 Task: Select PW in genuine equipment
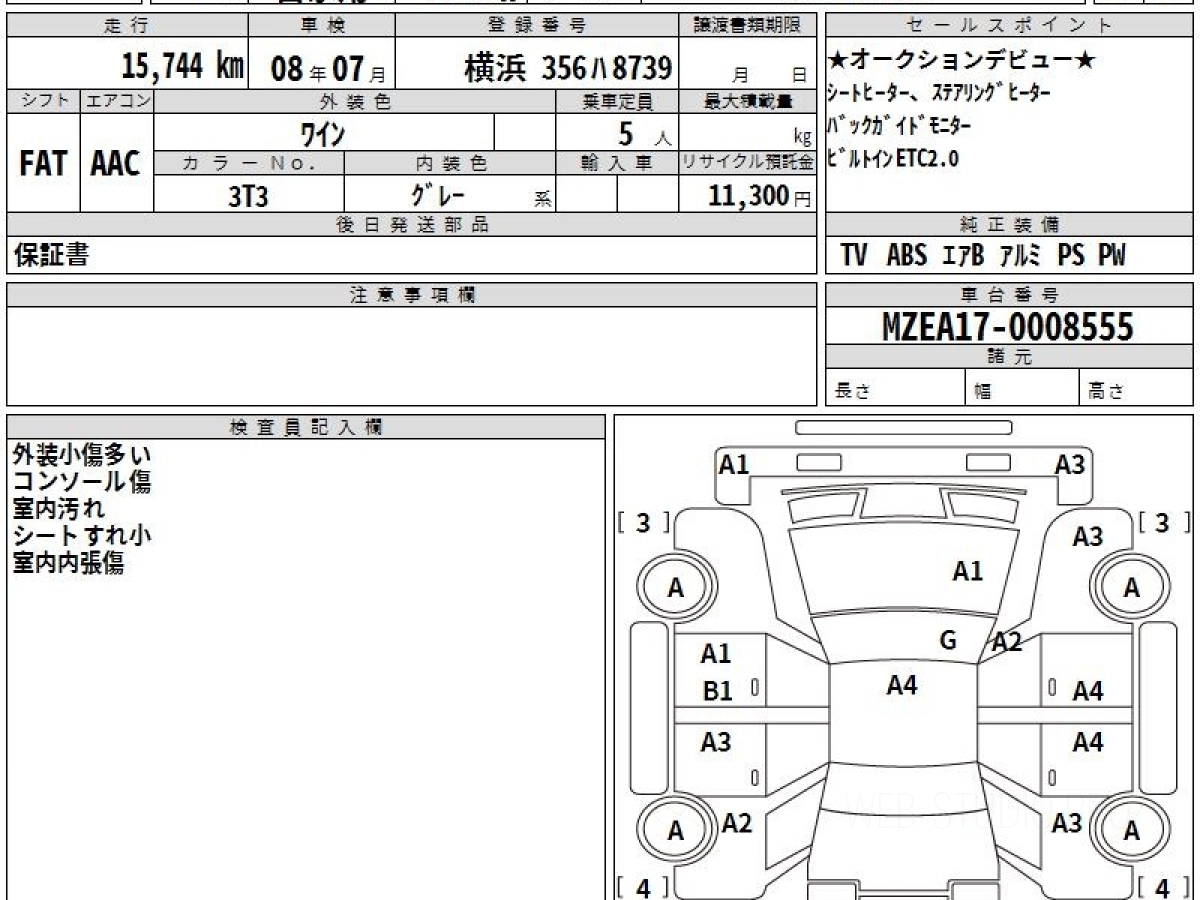coord(1112,256)
